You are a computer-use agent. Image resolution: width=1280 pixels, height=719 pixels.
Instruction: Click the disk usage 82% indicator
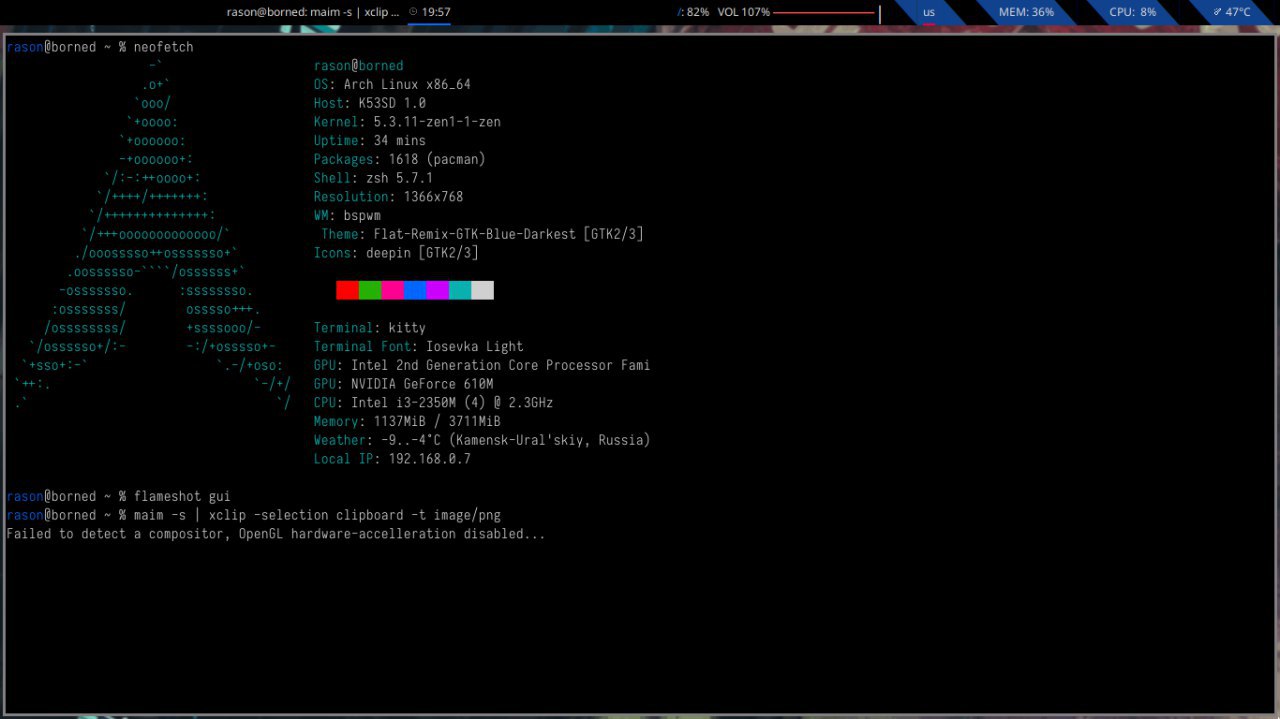(x=693, y=12)
